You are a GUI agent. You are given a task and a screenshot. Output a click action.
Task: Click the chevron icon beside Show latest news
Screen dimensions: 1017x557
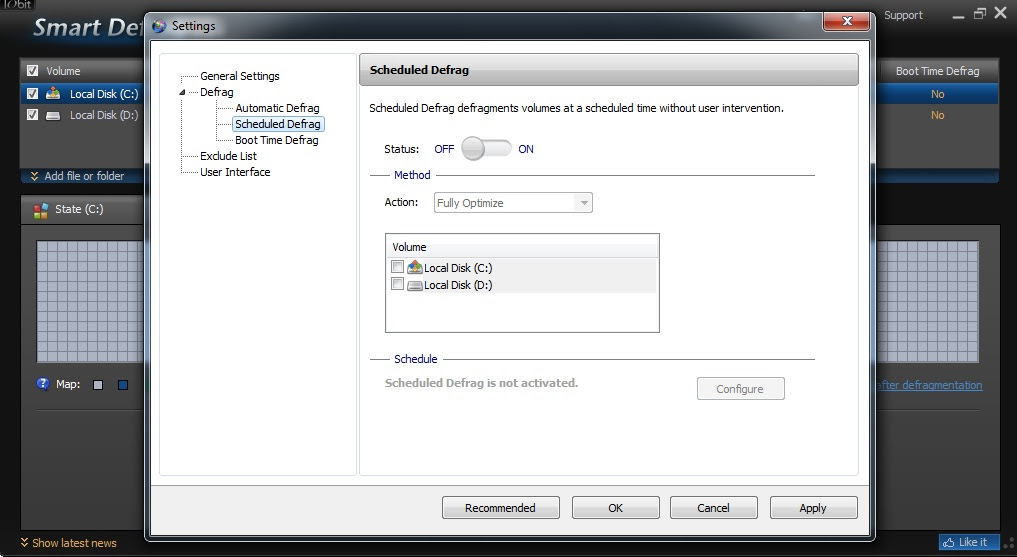[x=25, y=542]
